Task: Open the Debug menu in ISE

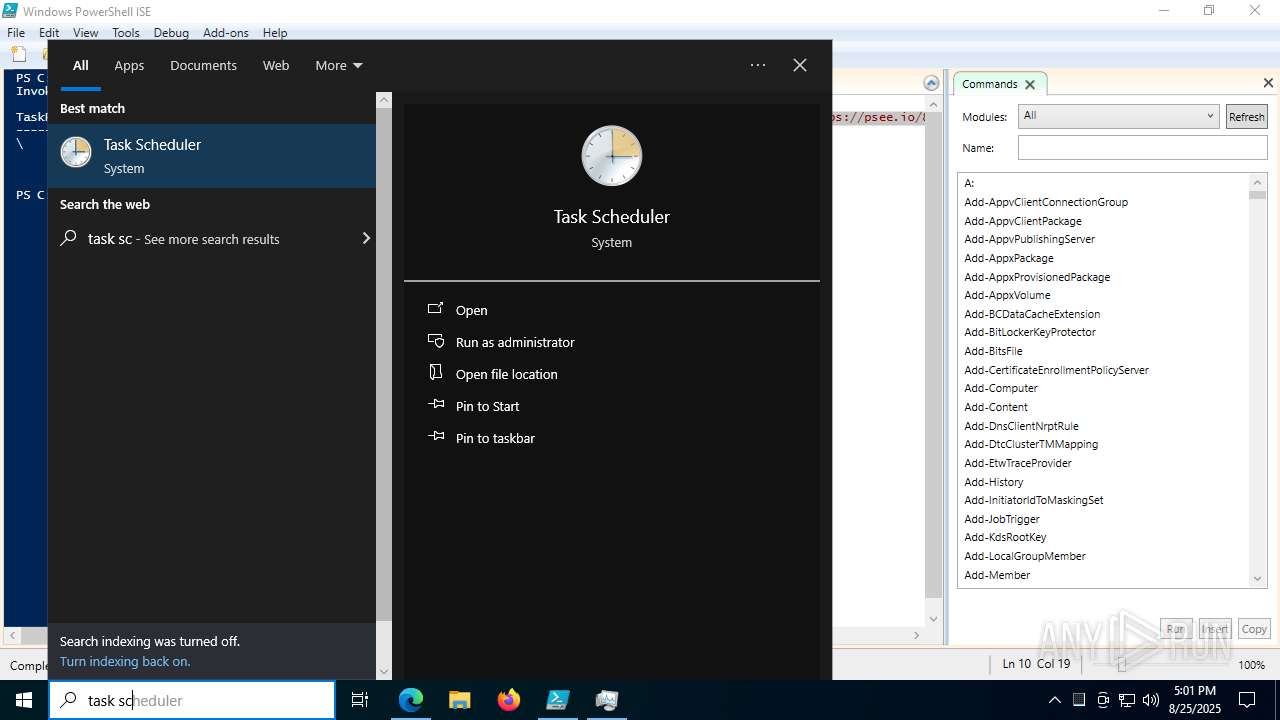Action: (171, 32)
